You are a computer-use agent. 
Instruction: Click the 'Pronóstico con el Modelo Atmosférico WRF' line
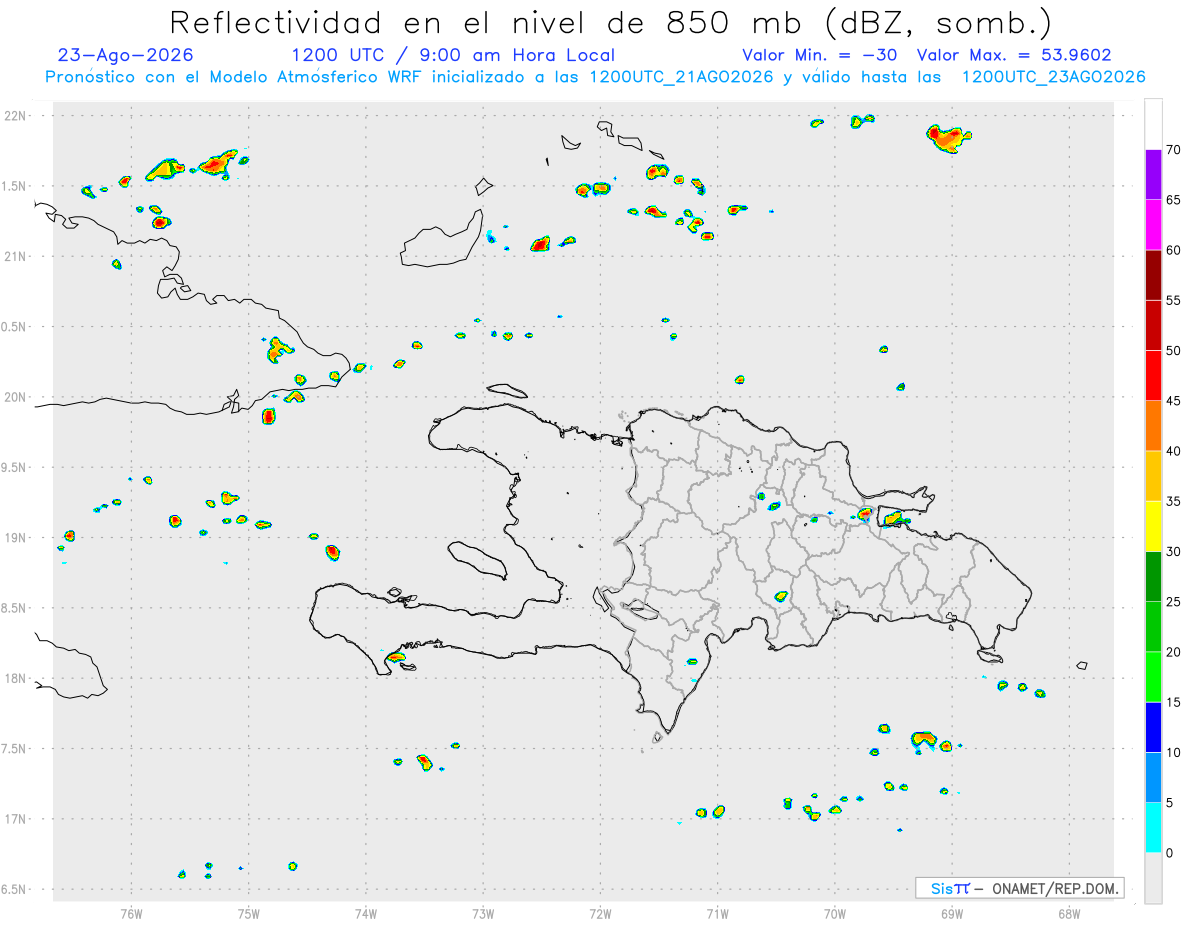point(595,77)
